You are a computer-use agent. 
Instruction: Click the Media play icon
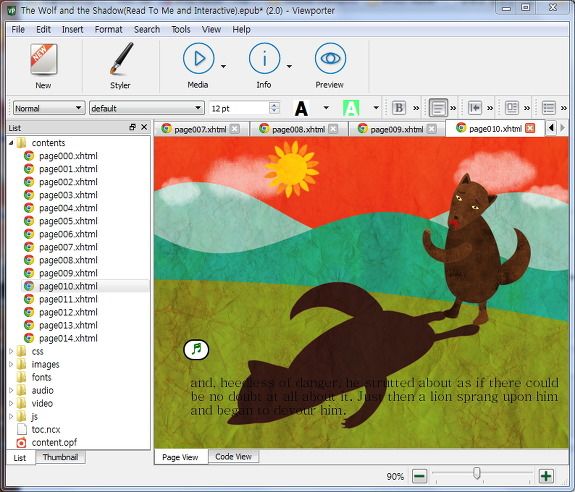click(x=198, y=58)
